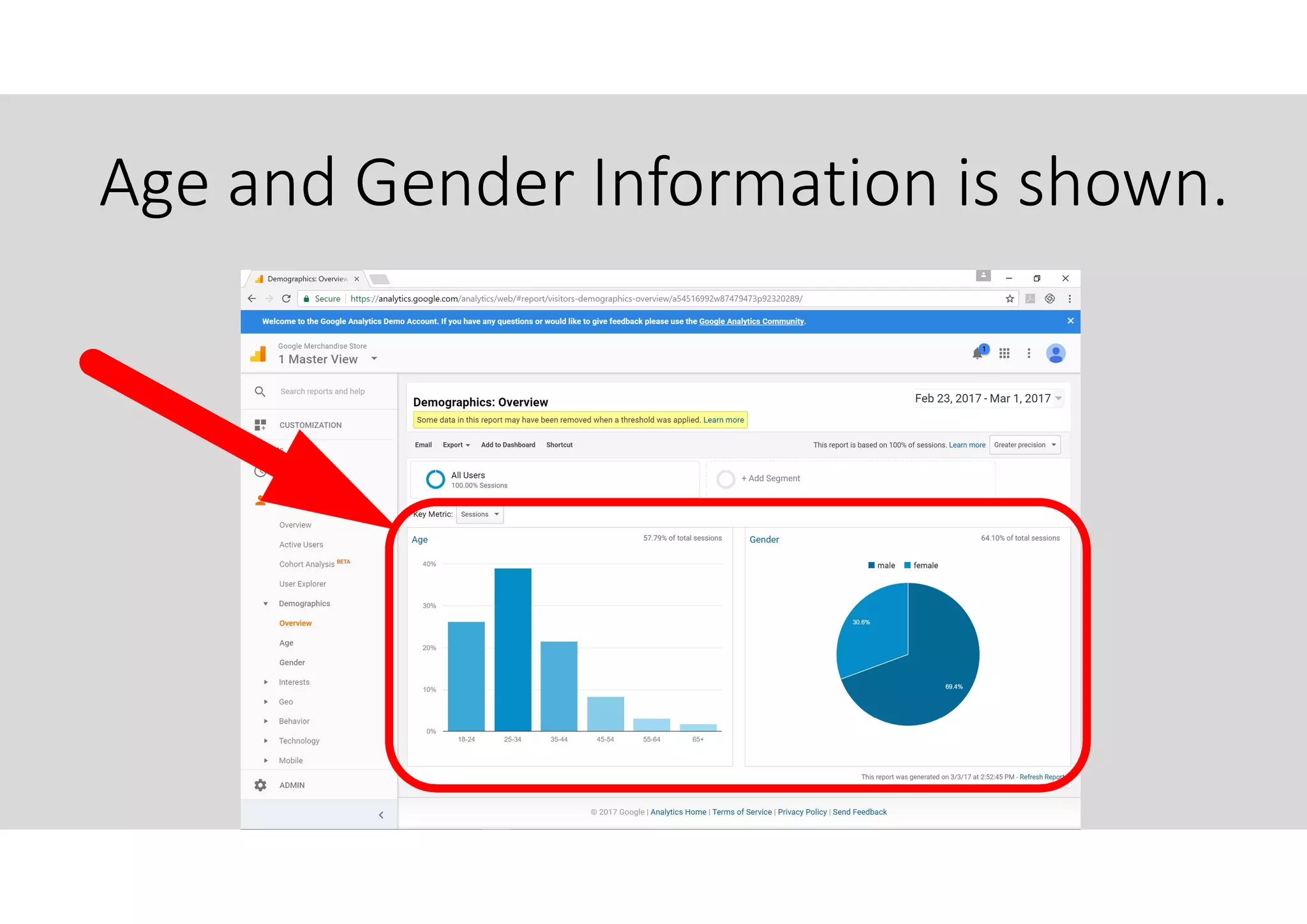Reload the page with refresh icon
This screenshot has height=924, width=1307.
287,299
